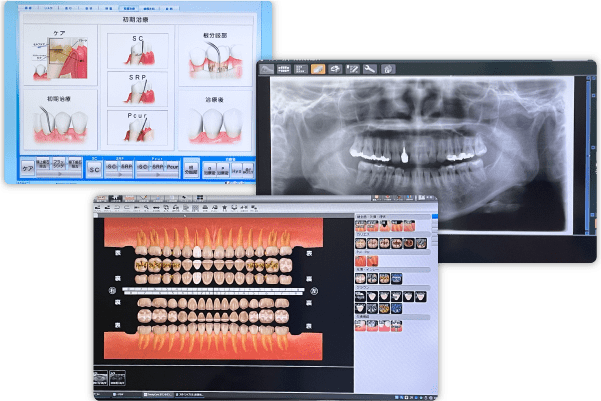Open the tooth row chart icon in the X-ray toolbar

point(284,69)
